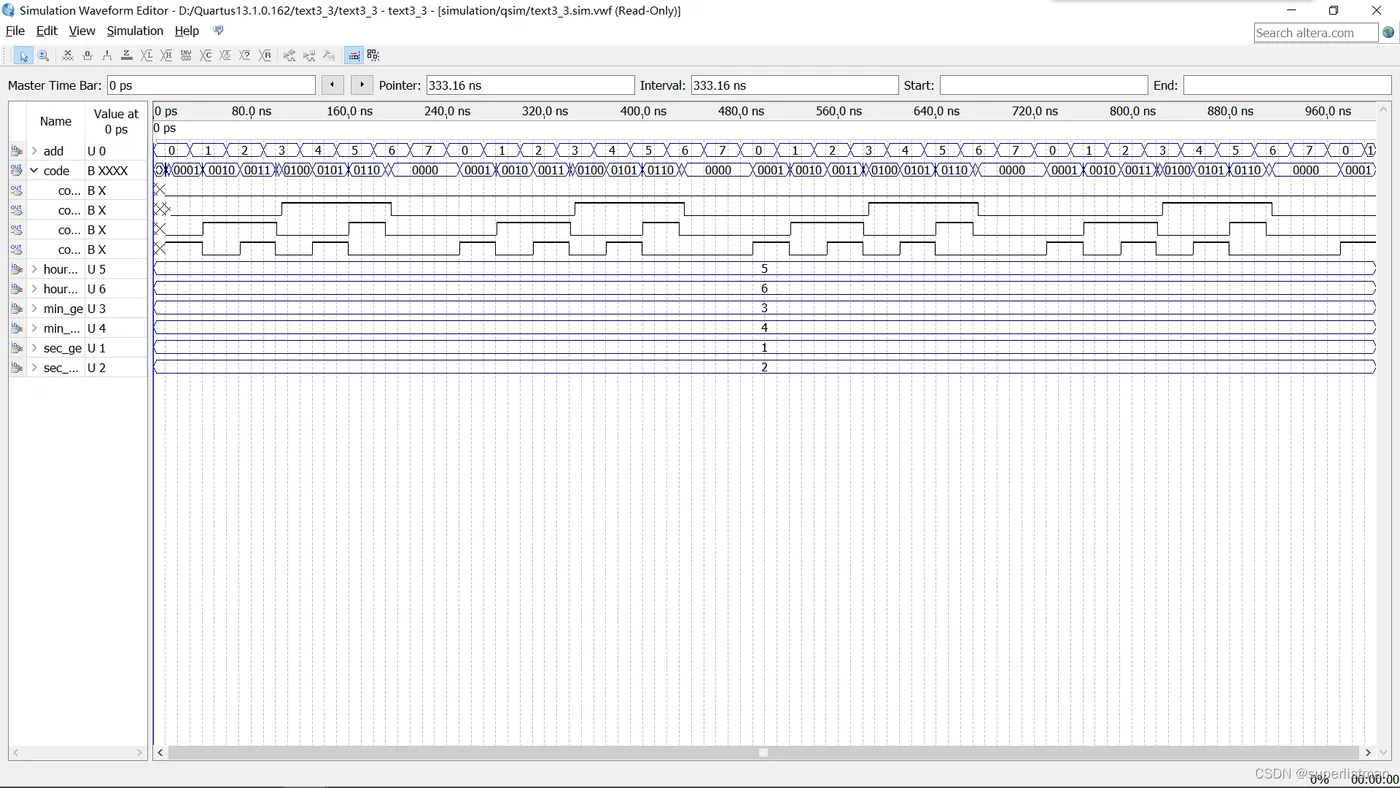Image resolution: width=1400 pixels, height=788 pixels.
Task: Expand the sec_ge signal group
Action: click(34, 348)
